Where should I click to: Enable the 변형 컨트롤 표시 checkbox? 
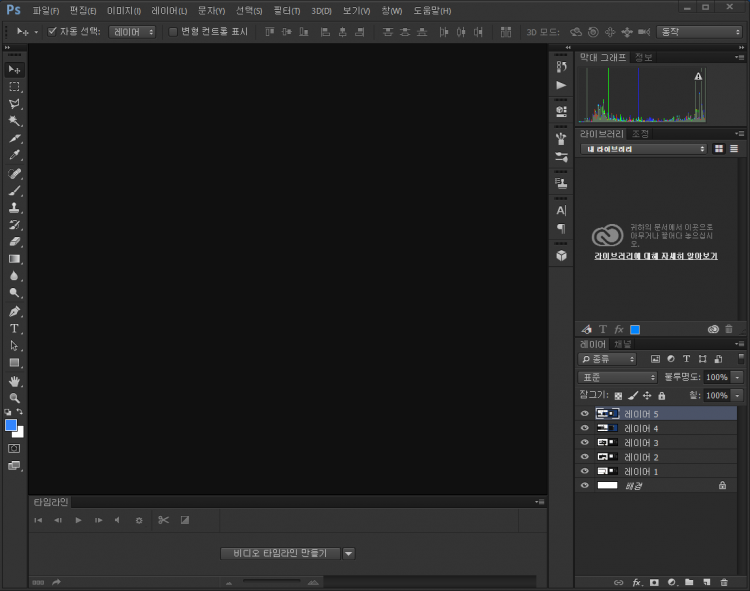pos(173,31)
